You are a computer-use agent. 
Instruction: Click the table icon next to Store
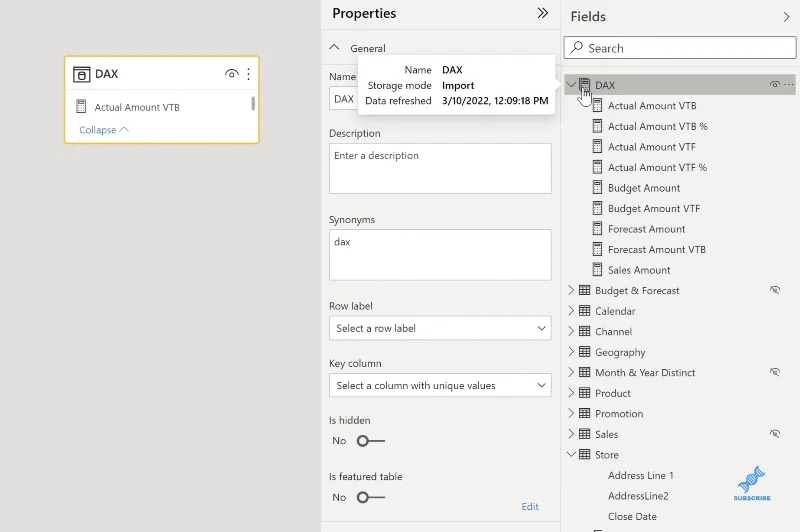coord(585,454)
